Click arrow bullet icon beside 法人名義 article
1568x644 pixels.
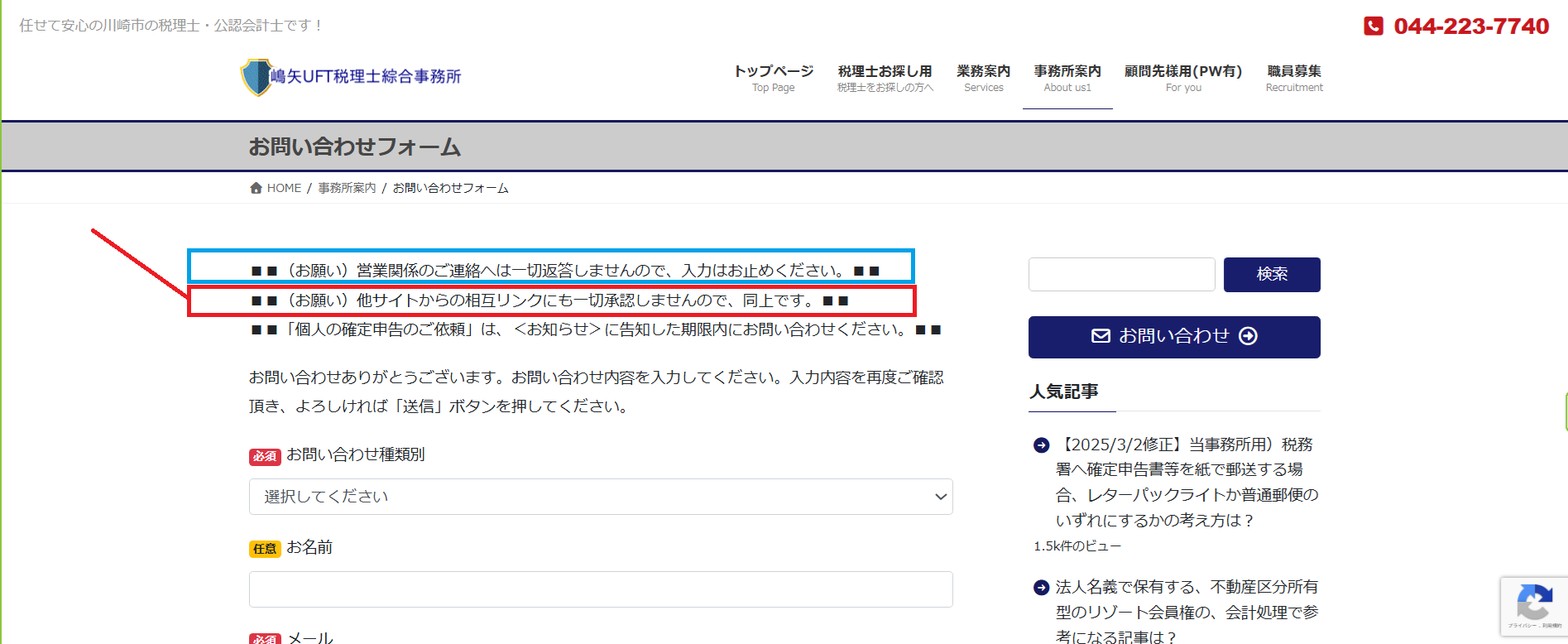[x=1041, y=588]
